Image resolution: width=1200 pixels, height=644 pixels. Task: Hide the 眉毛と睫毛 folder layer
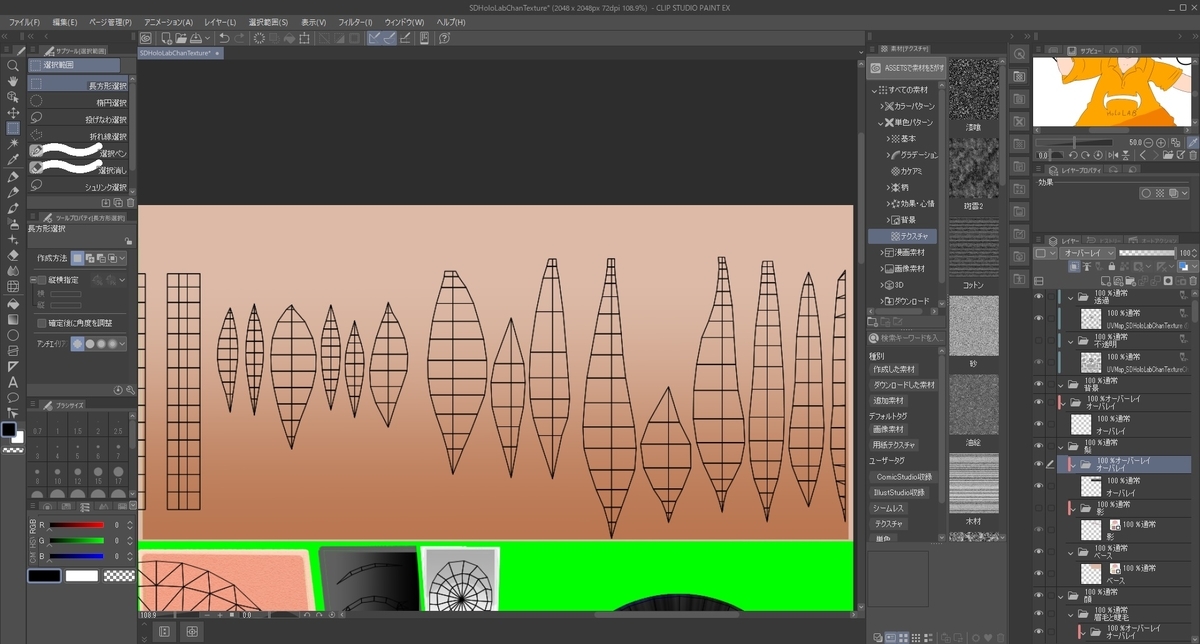1038,614
